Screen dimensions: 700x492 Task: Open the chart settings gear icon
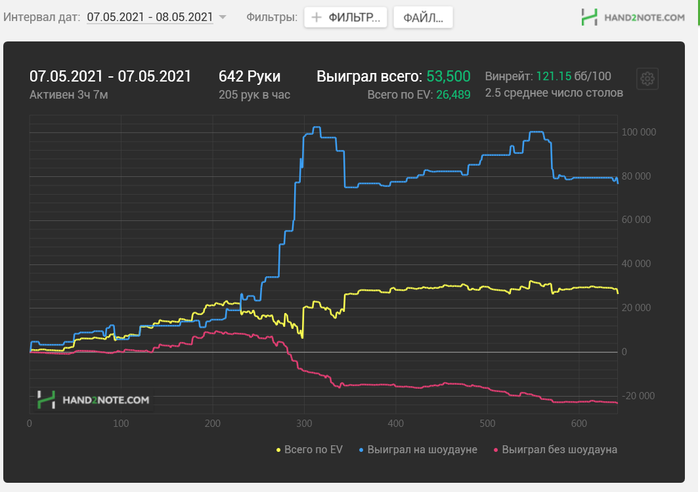click(x=647, y=79)
